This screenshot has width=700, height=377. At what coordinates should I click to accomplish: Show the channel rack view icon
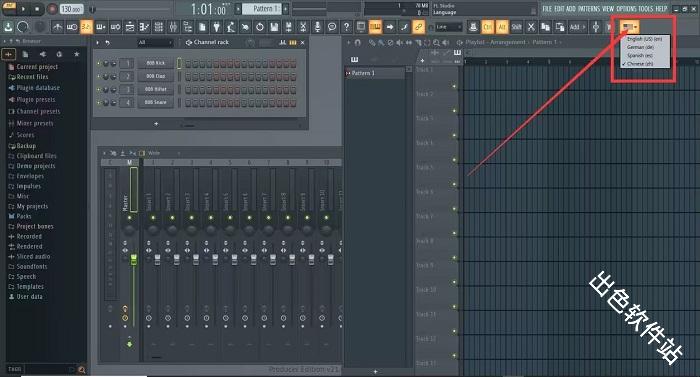158,27
